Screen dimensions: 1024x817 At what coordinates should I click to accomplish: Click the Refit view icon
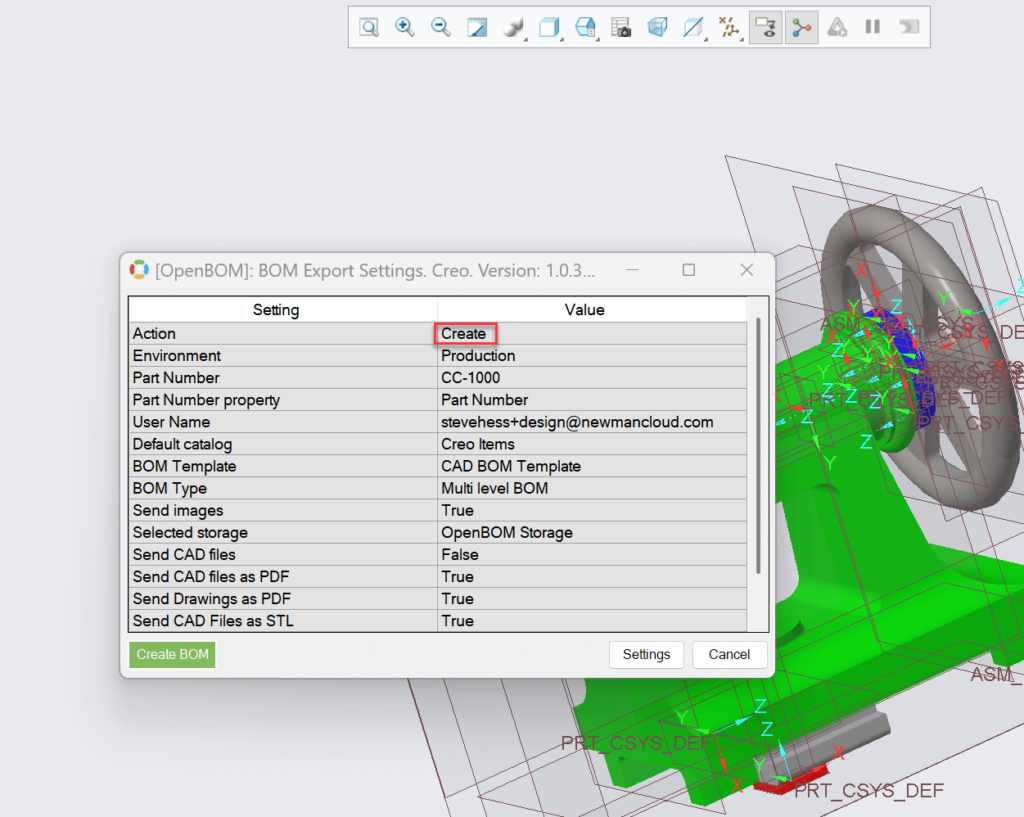pos(369,27)
